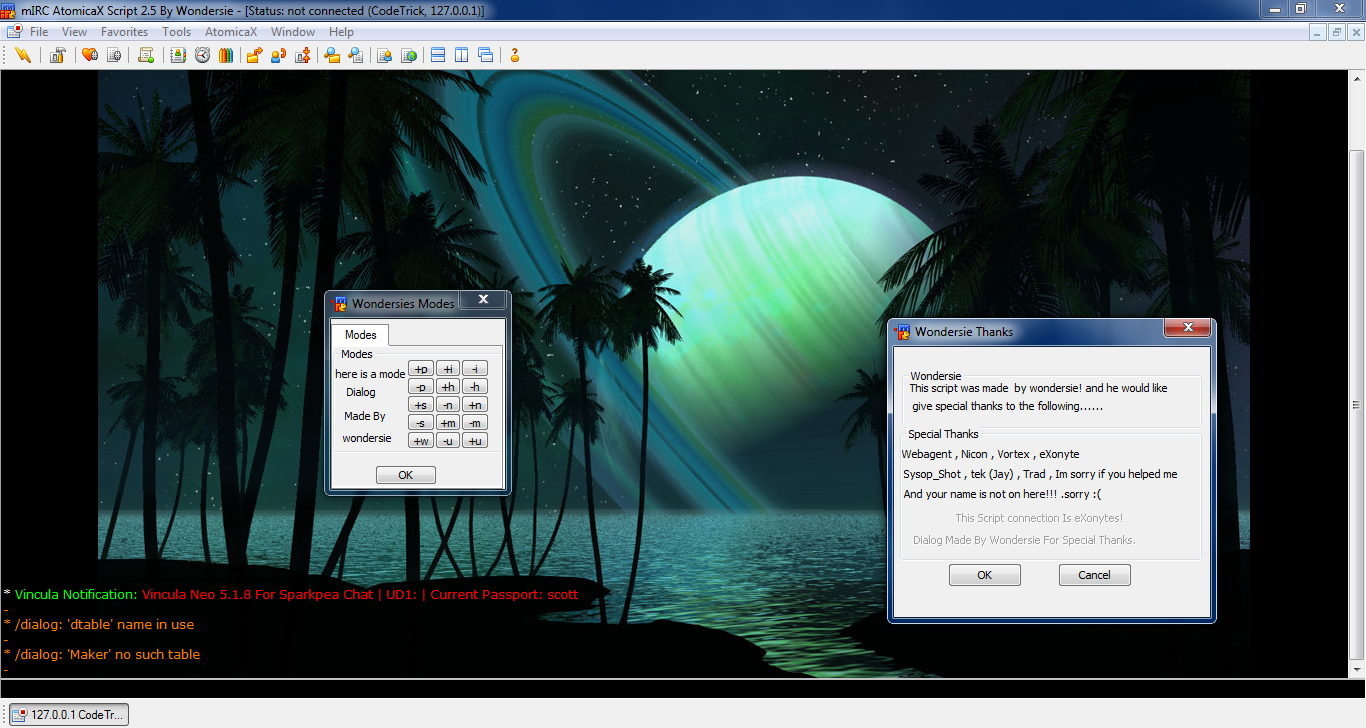Viewport: 1366px width, 728px height.
Task: Click the +i mode button
Action: (x=448, y=369)
